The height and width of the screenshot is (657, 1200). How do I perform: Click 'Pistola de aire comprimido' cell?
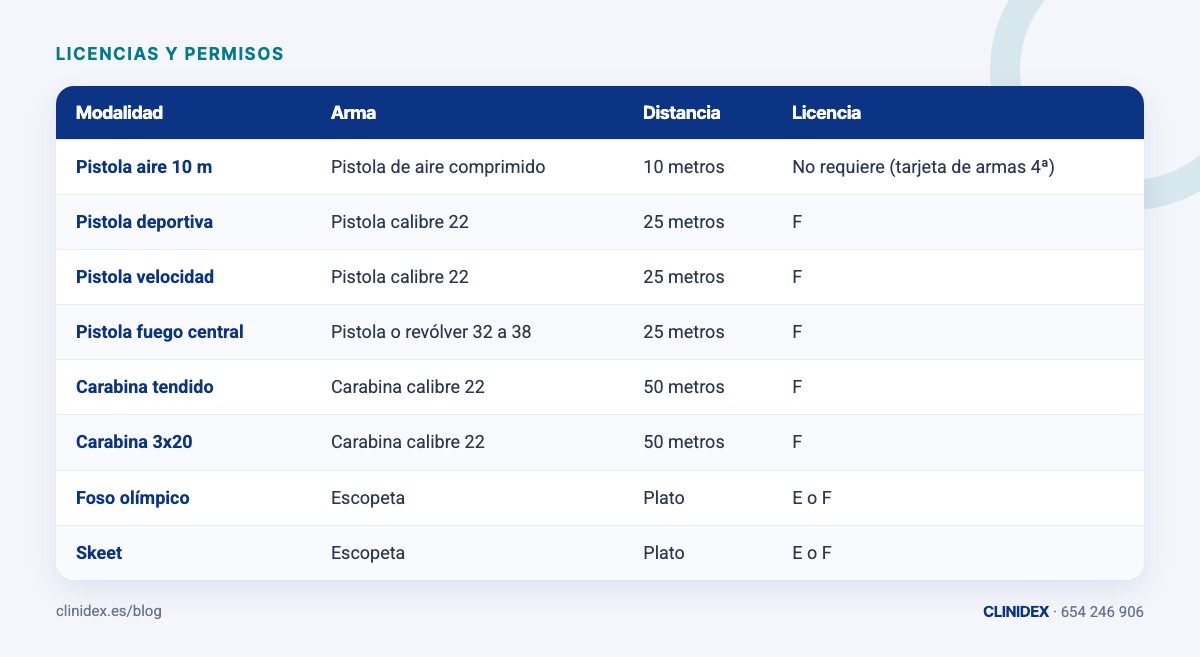tap(438, 167)
